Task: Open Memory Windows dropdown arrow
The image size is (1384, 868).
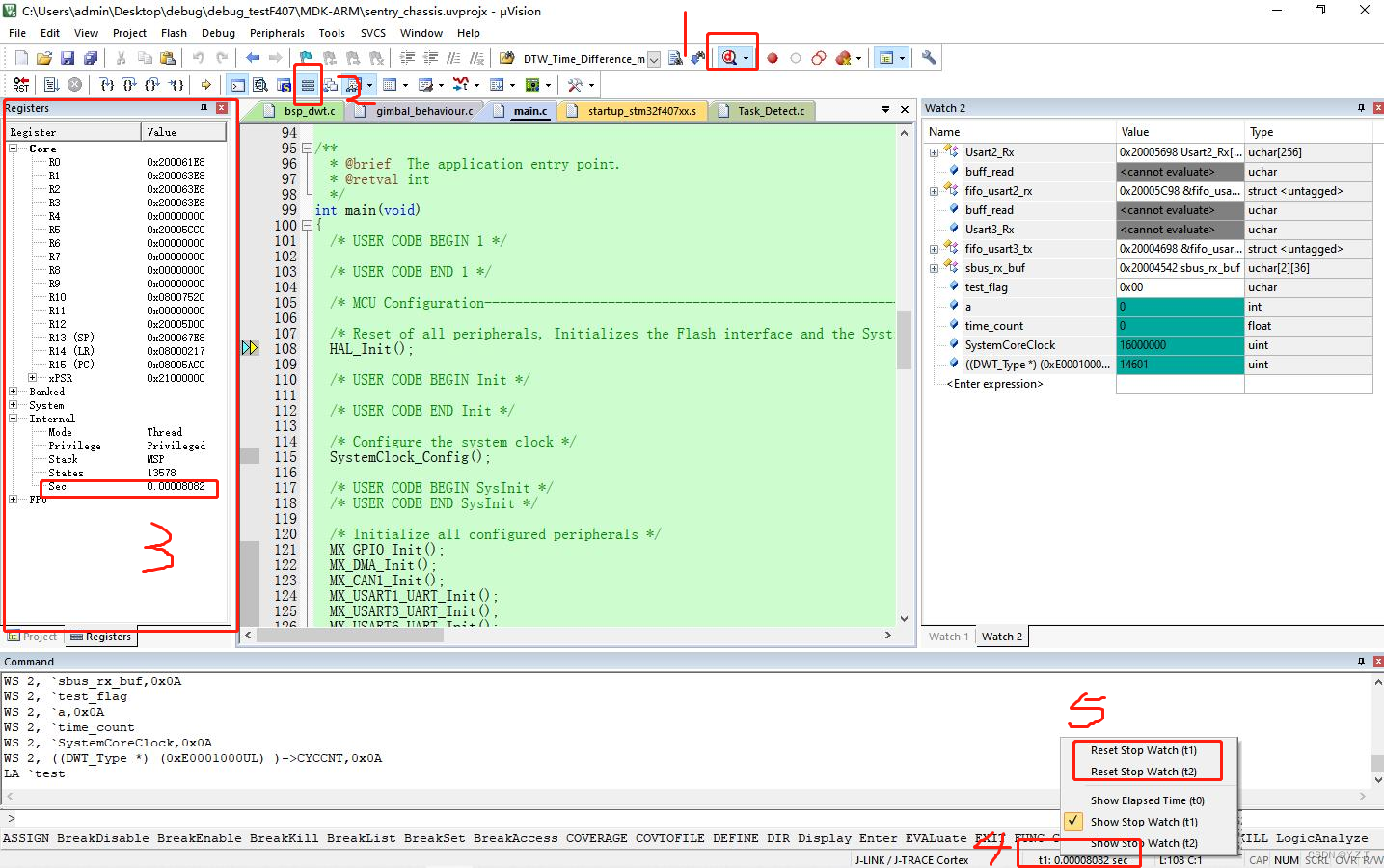Action: 405,85
